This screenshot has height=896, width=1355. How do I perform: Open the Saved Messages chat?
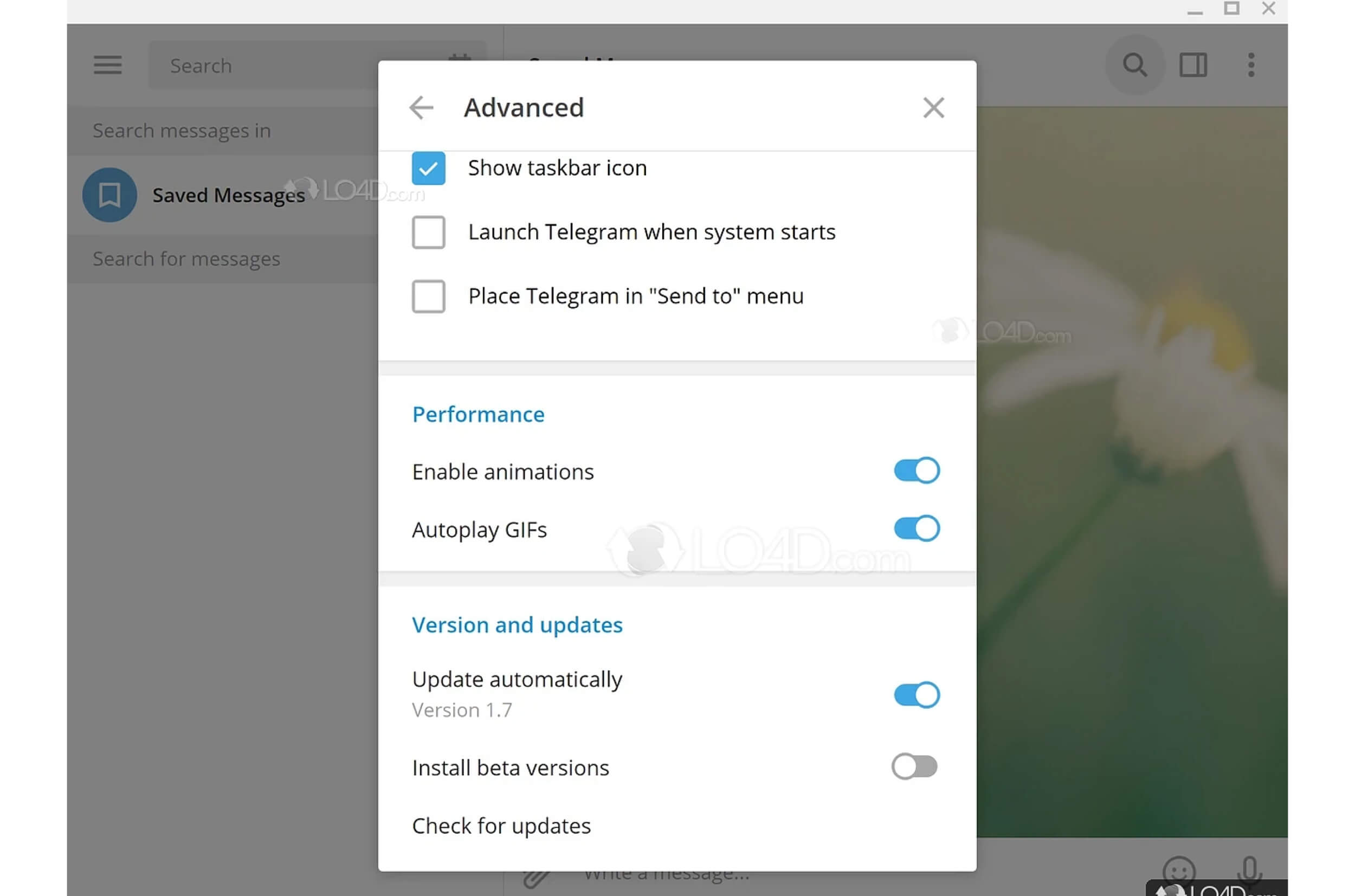coord(223,195)
